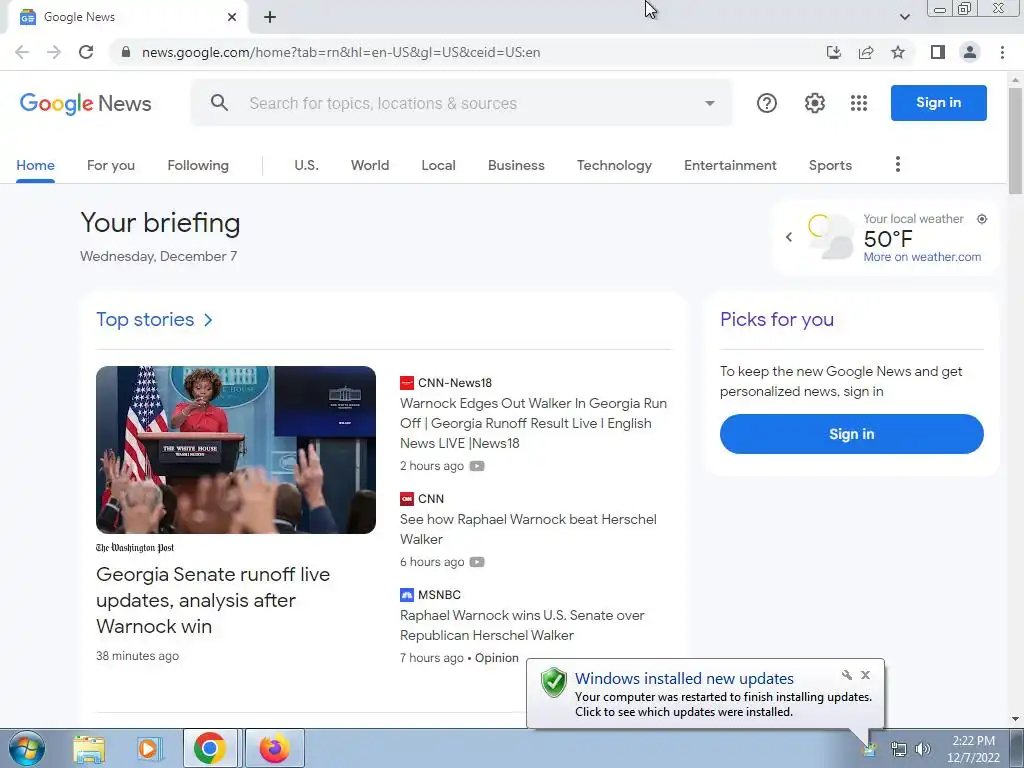
Task: Open the Top stories heading link
Action: [154, 319]
